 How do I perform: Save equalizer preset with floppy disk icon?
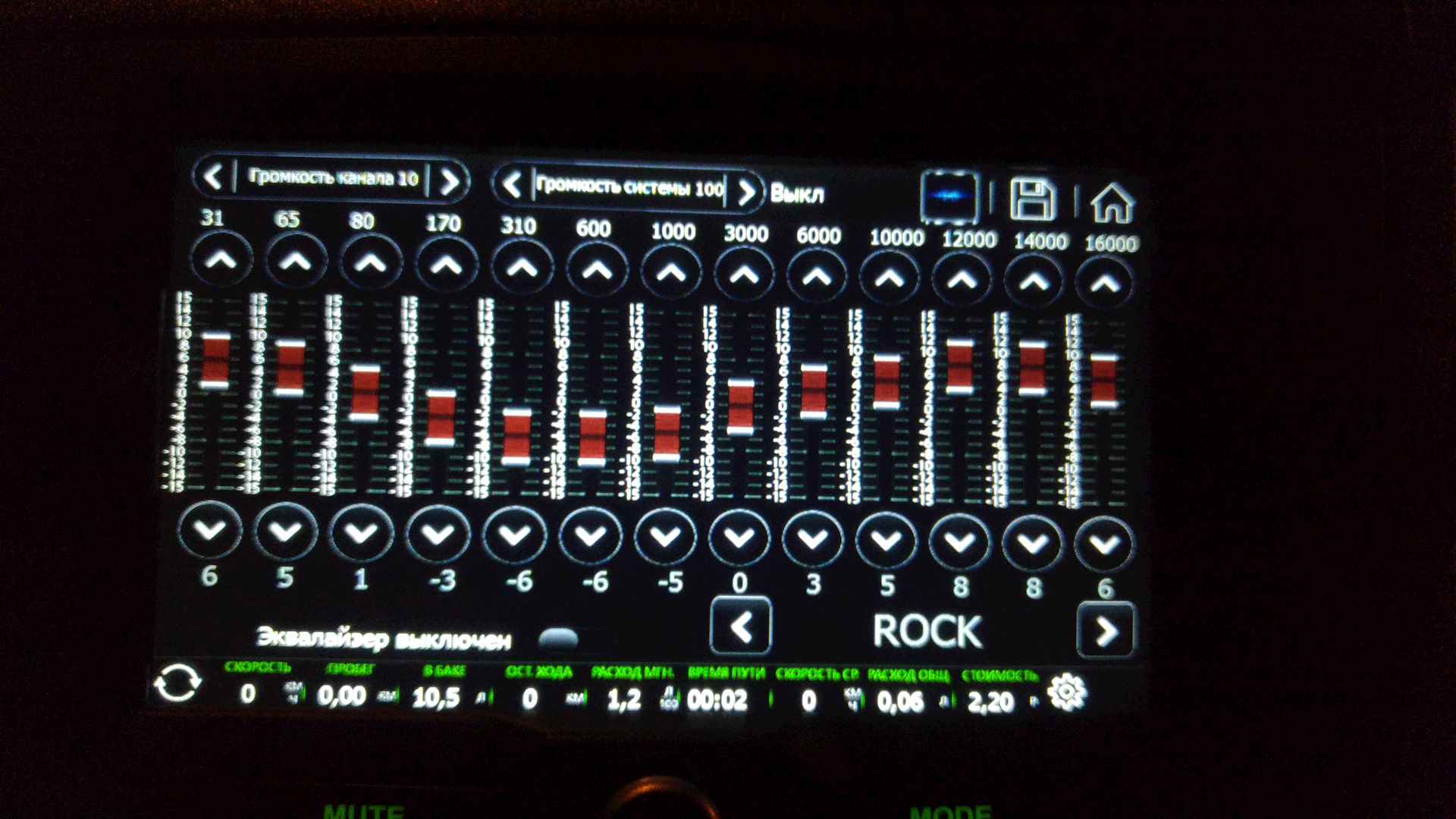1032,199
